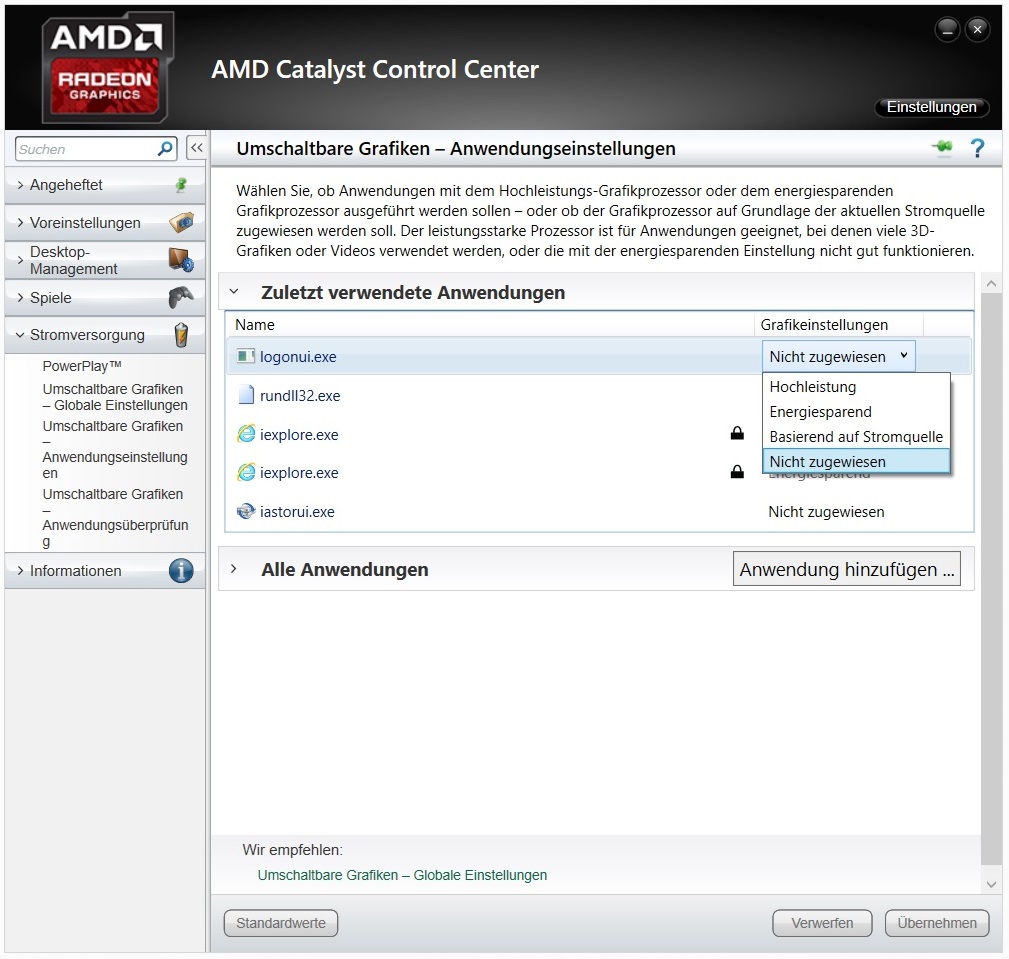Expand the Spiele section
The width and height of the screenshot is (1009, 959).
click(20, 297)
